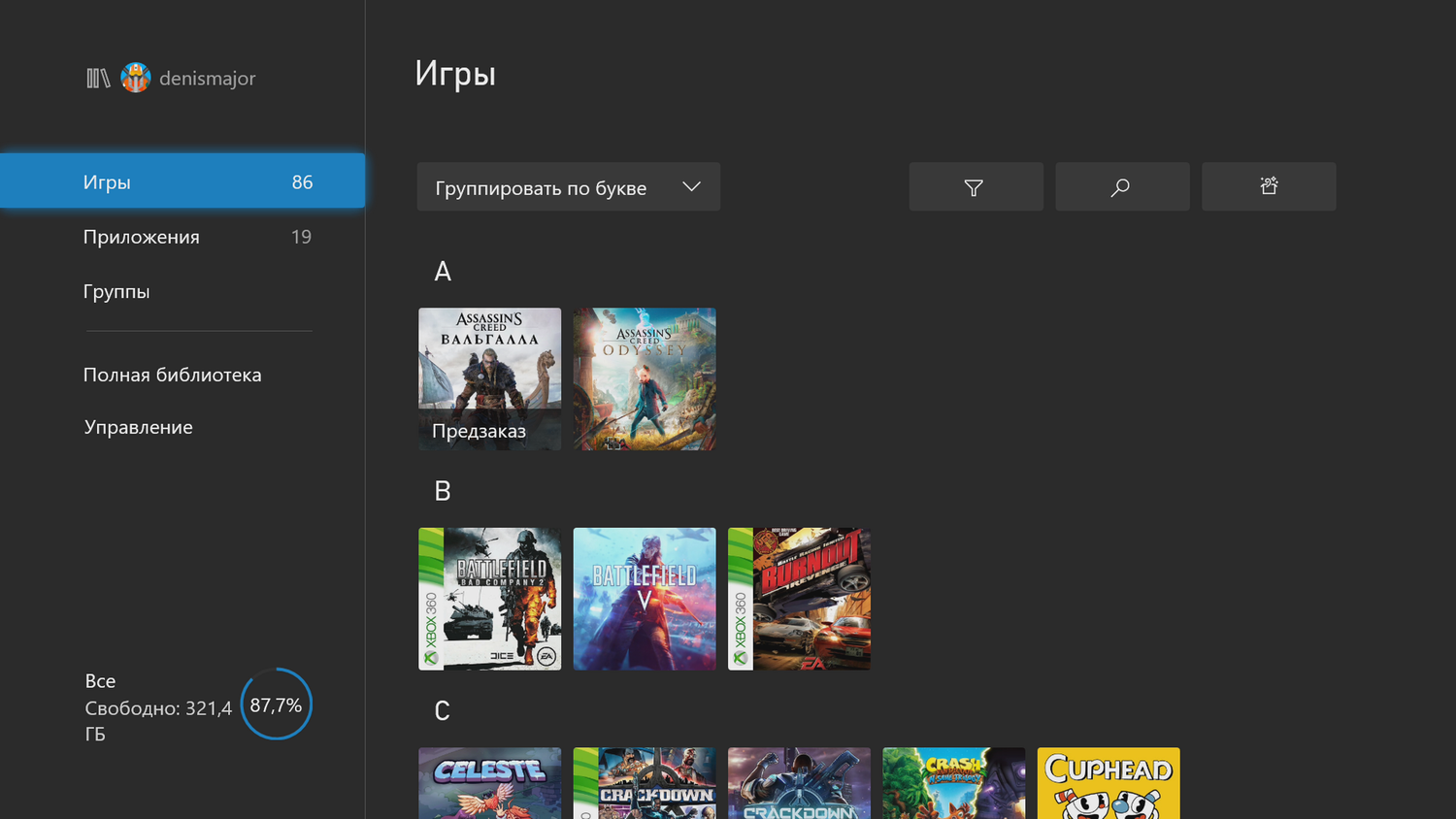Click the apps count 19
This screenshot has width=1456, height=819.
301,237
